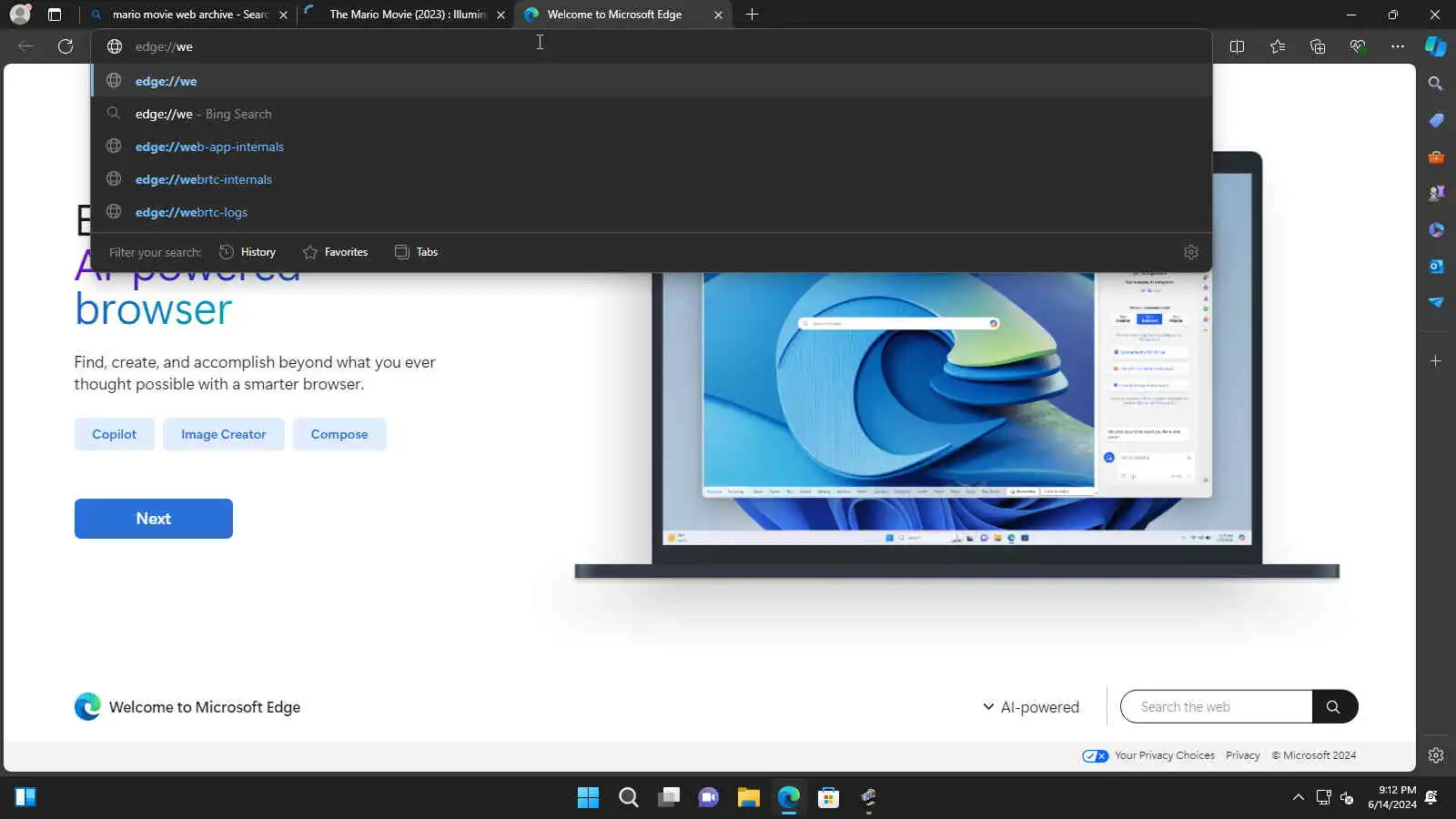Open Browser essentials heart icon
The width and height of the screenshot is (1456, 819).
coord(1358,46)
